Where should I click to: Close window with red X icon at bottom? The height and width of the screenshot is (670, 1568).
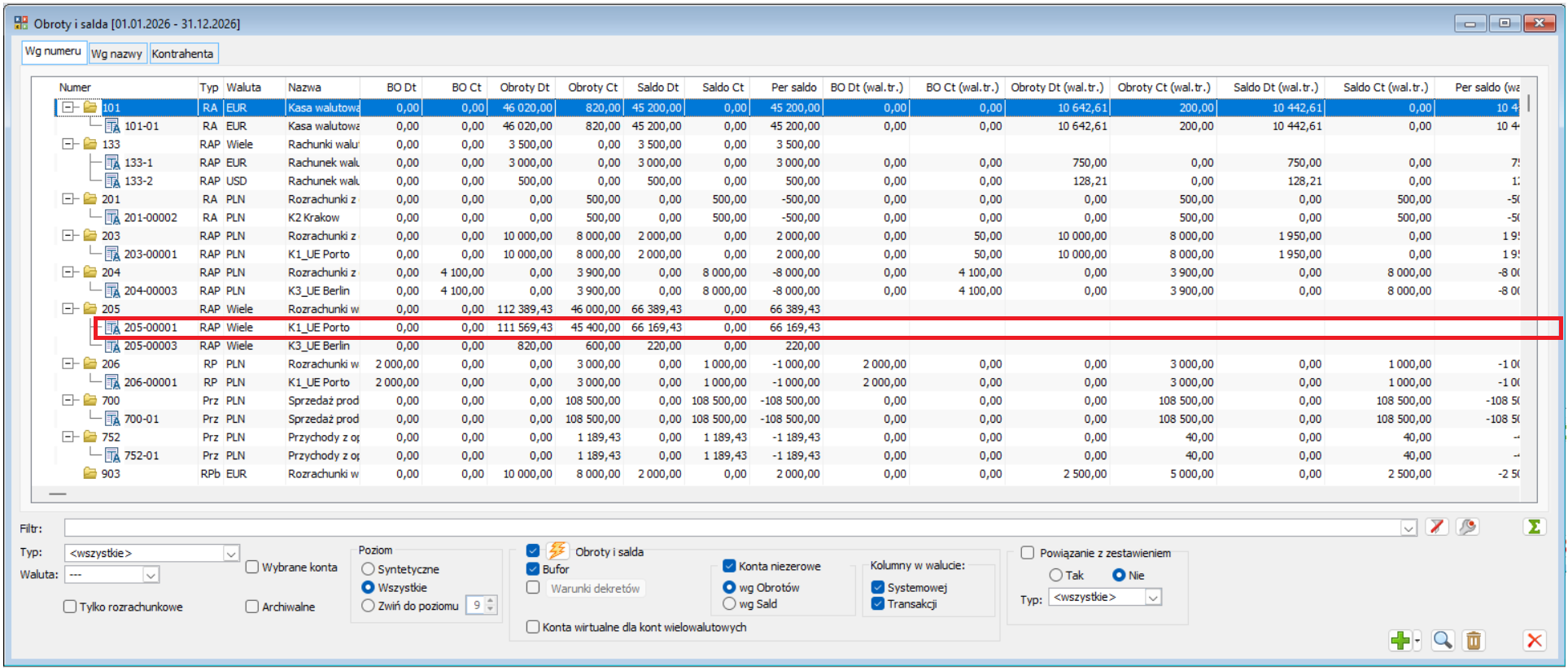pos(1535,641)
